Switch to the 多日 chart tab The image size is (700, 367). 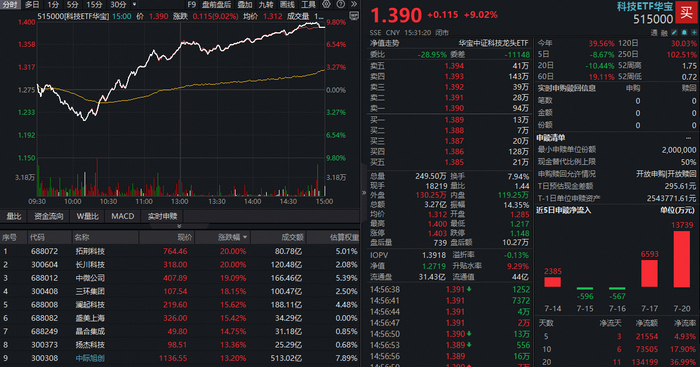click(32, 4)
